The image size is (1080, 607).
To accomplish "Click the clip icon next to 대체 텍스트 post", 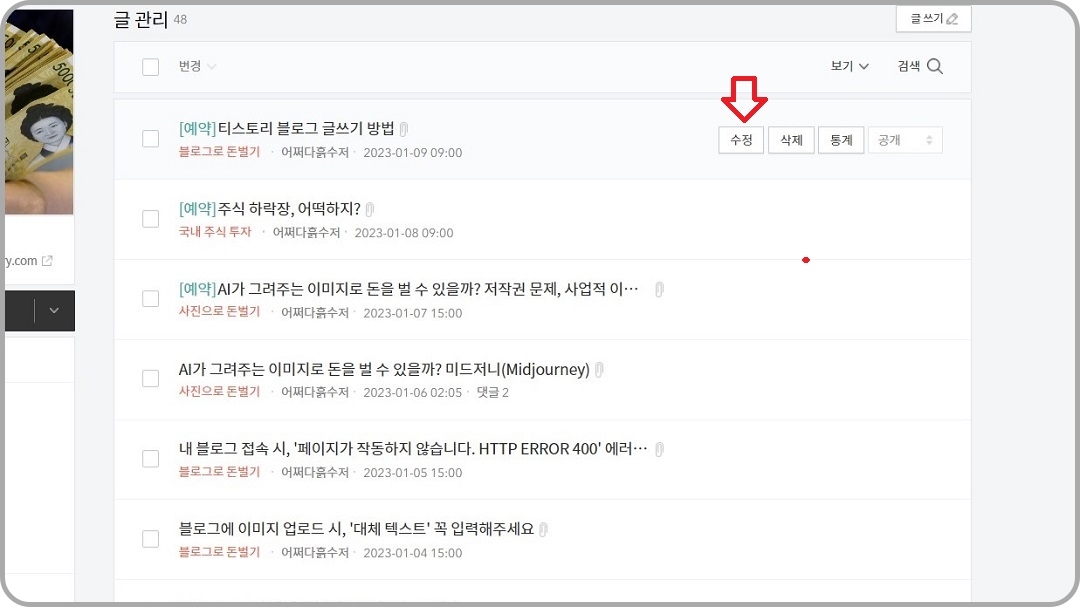I will [543, 529].
